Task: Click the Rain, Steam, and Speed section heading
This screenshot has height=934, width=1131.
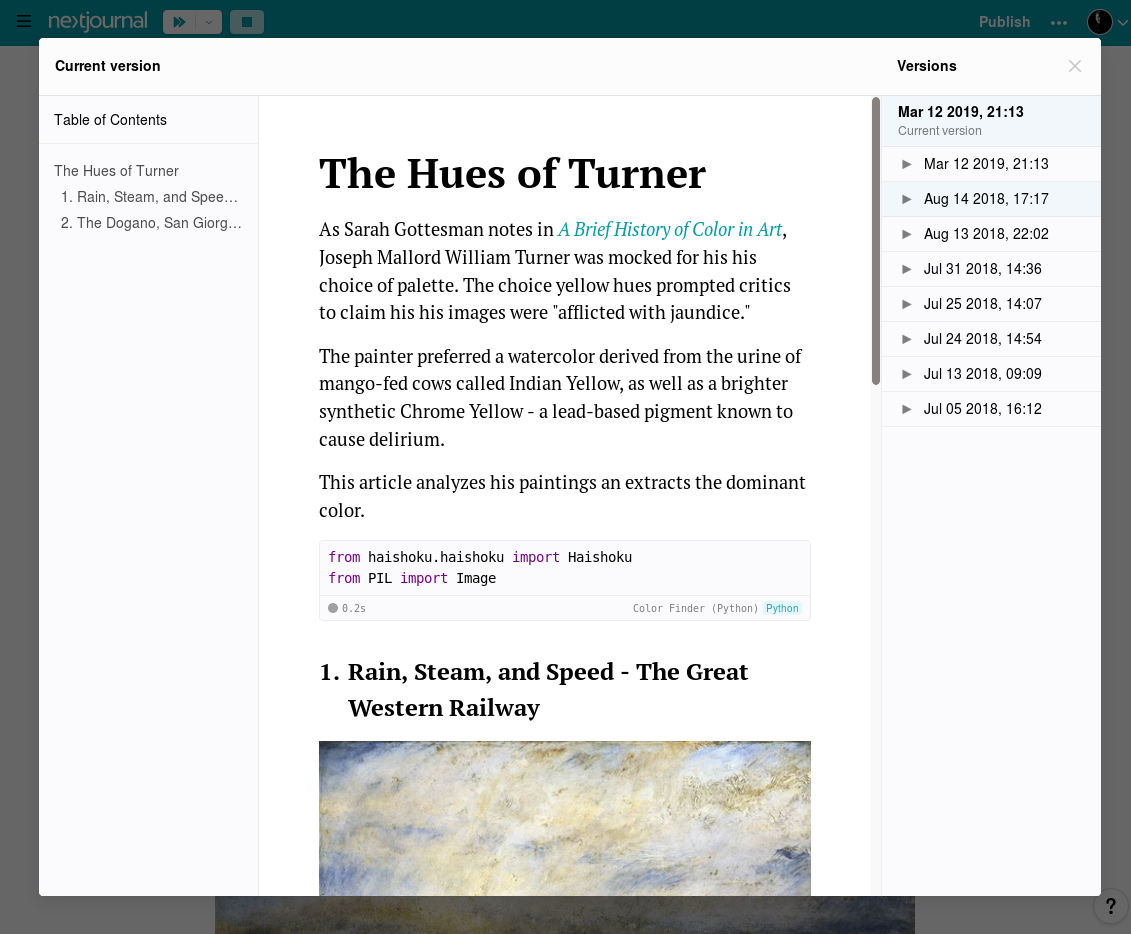Action: pos(534,690)
